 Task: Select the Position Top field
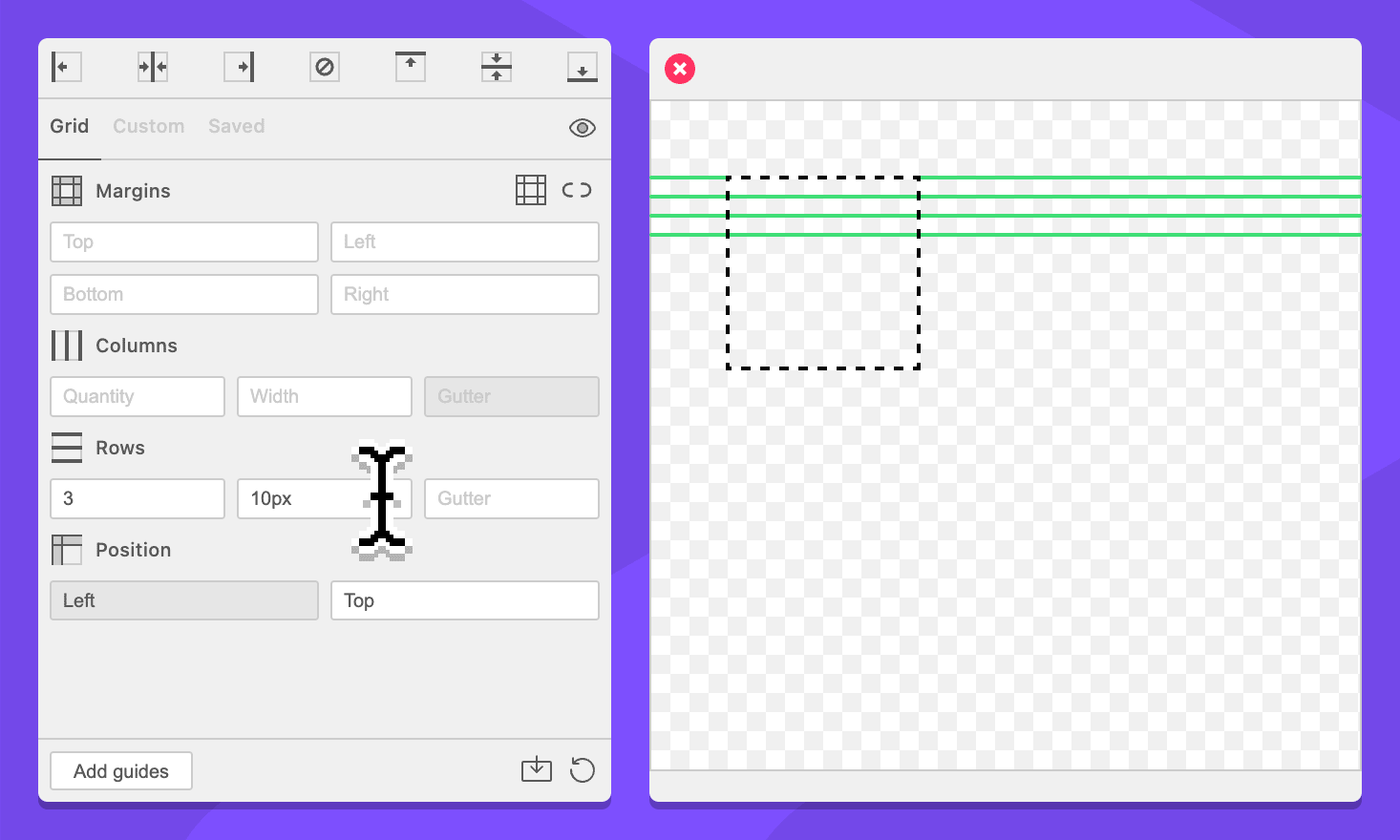(465, 601)
